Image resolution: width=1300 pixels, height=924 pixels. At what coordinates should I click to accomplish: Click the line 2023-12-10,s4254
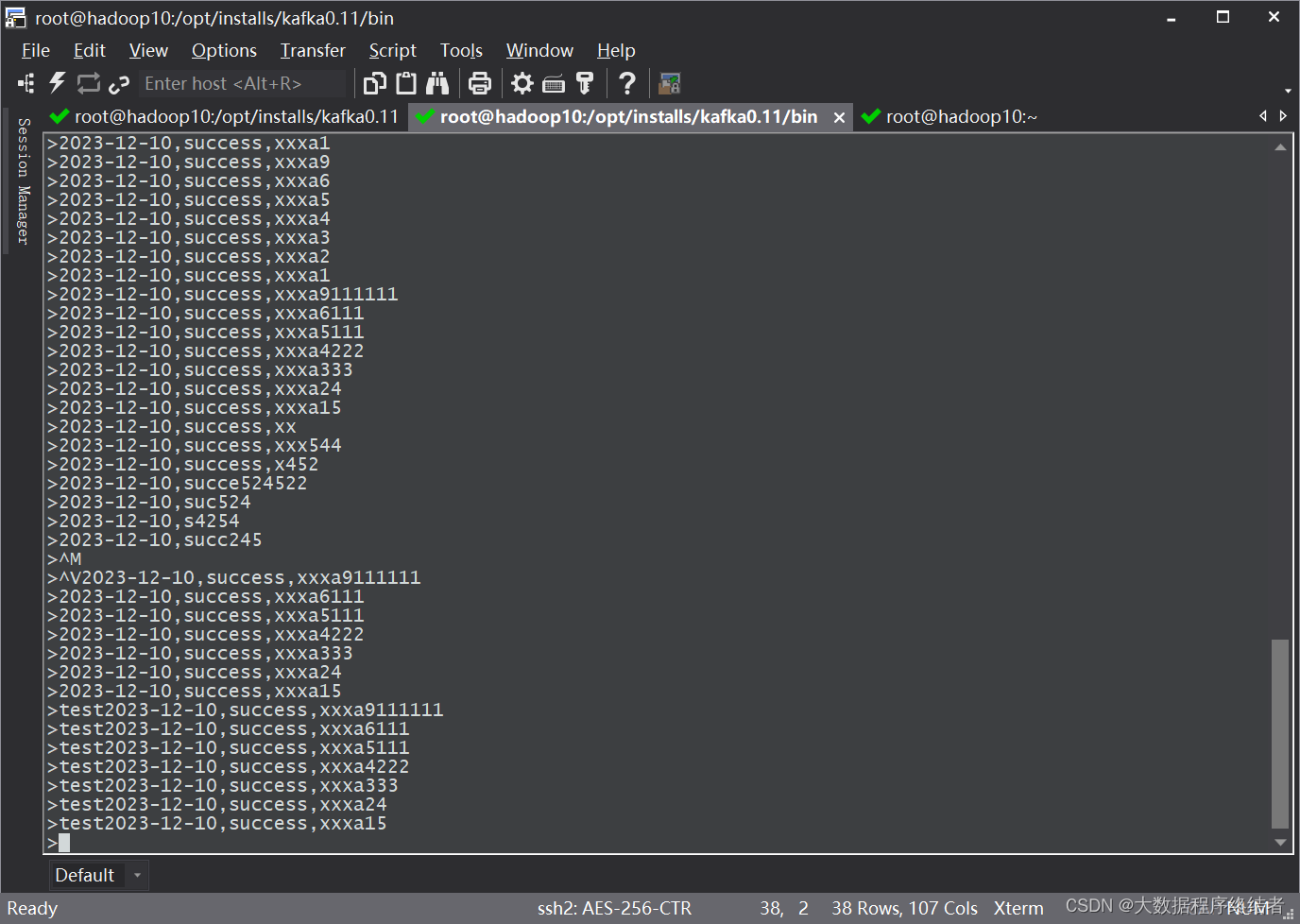pos(143,521)
